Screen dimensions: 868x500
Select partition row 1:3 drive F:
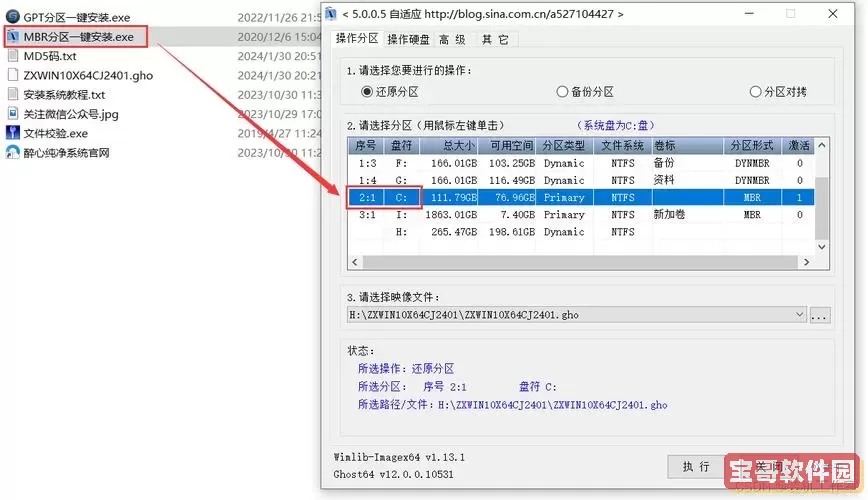point(581,163)
